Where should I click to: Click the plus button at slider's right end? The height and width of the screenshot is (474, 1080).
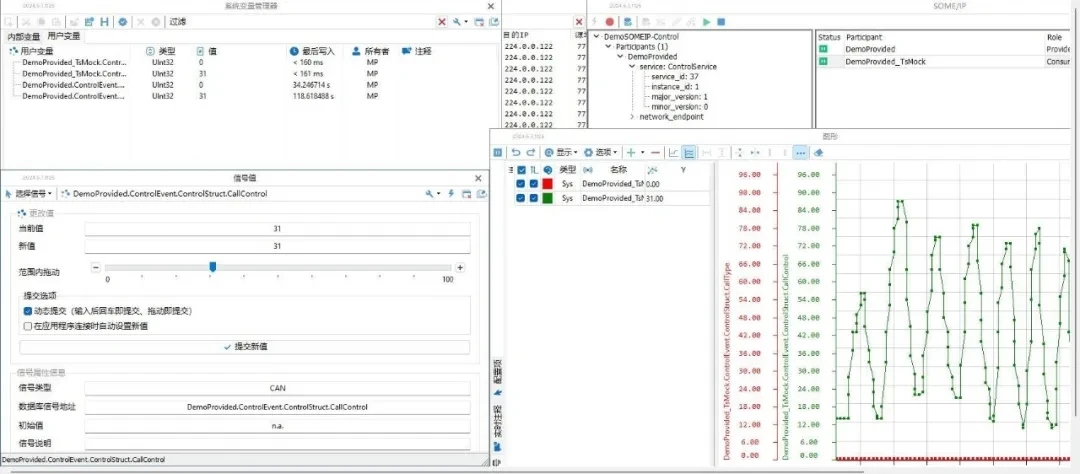460,267
